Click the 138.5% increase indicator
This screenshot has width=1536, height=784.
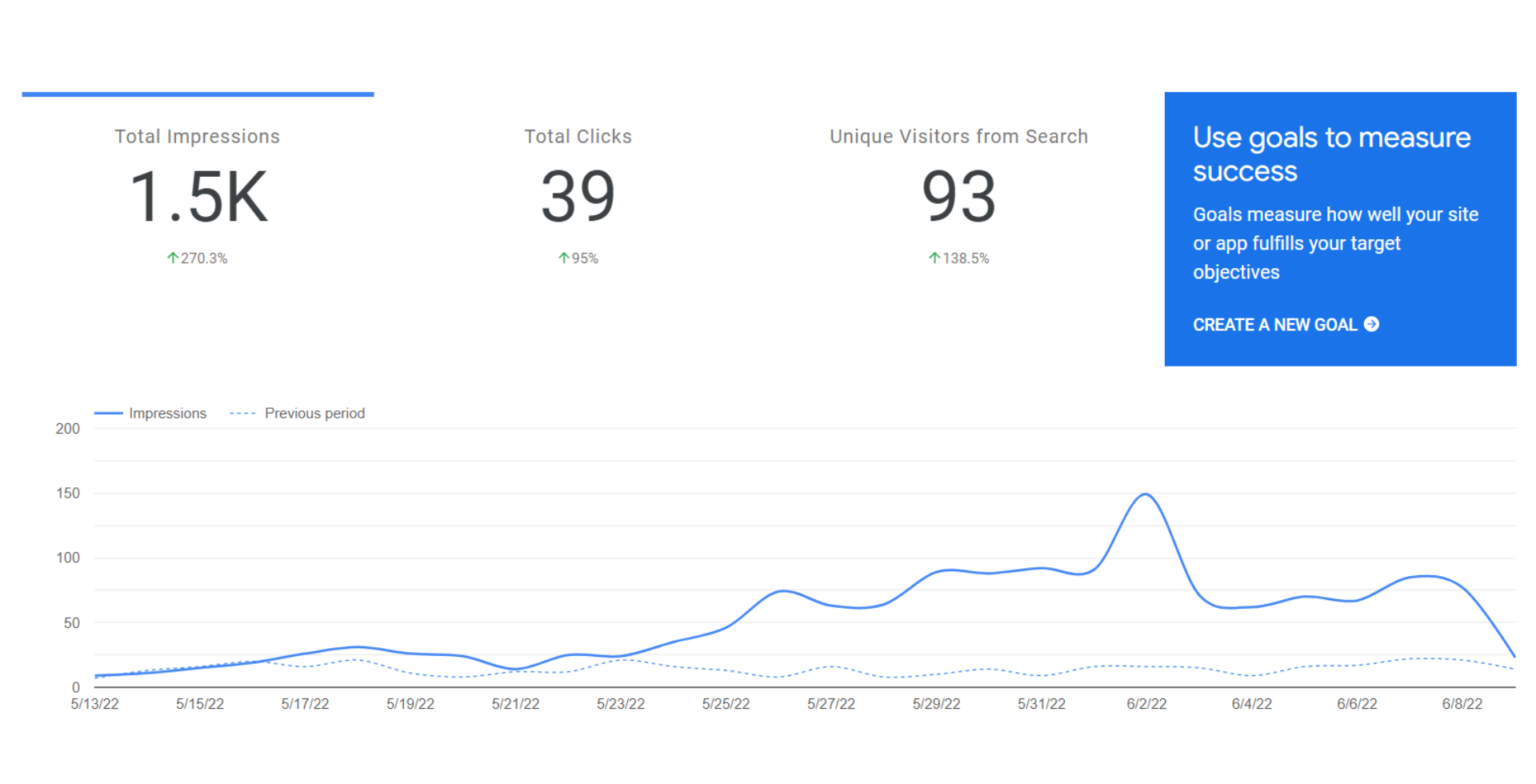958,258
